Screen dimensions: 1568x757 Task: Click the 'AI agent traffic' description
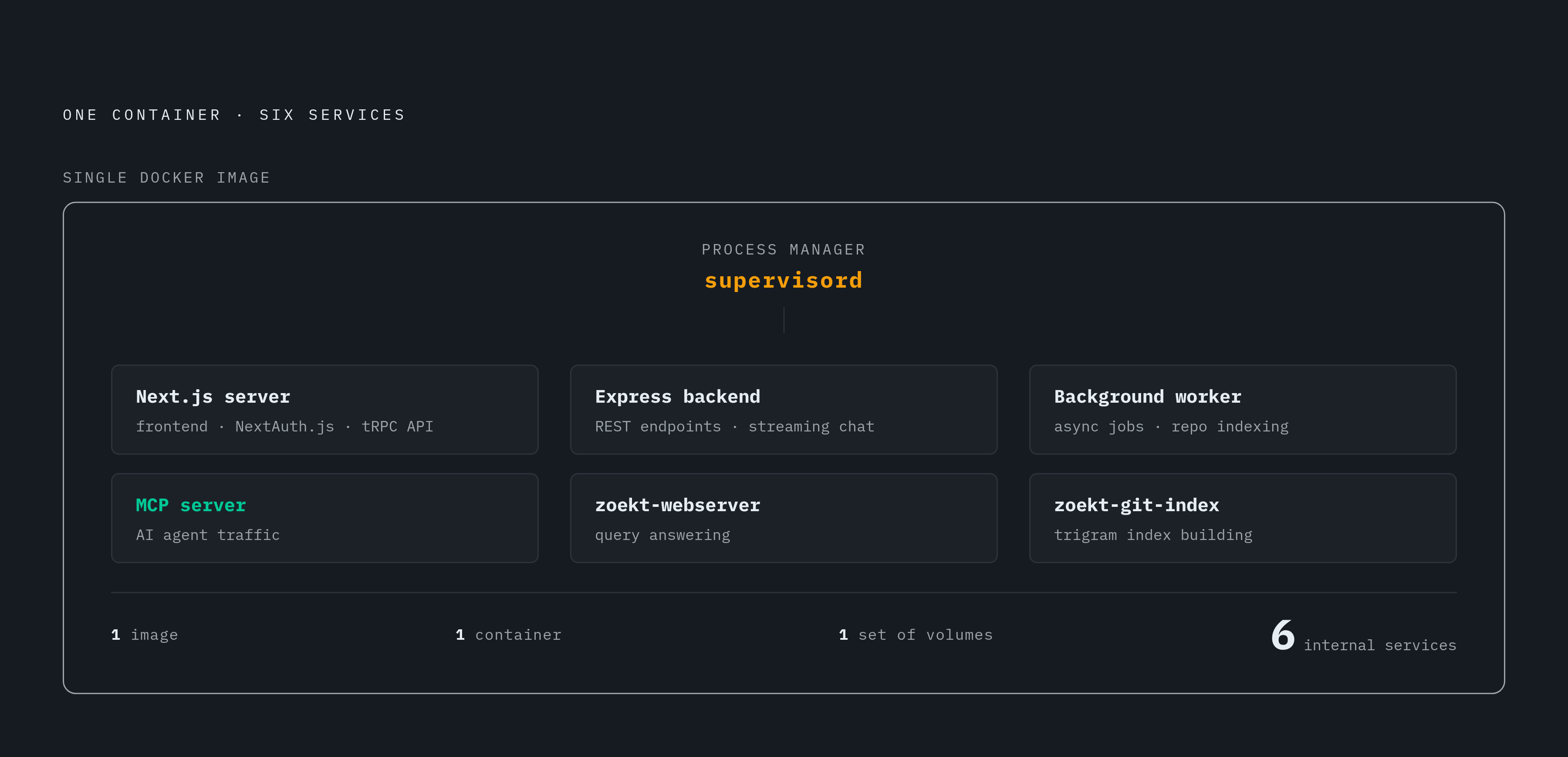pyautogui.click(x=208, y=535)
